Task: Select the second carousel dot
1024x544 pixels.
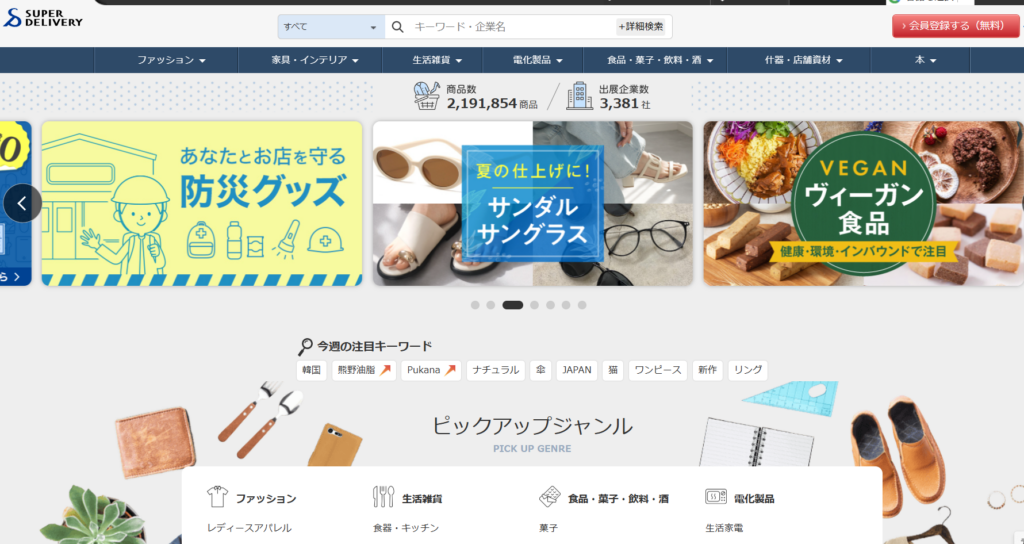Action: tap(490, 305)
